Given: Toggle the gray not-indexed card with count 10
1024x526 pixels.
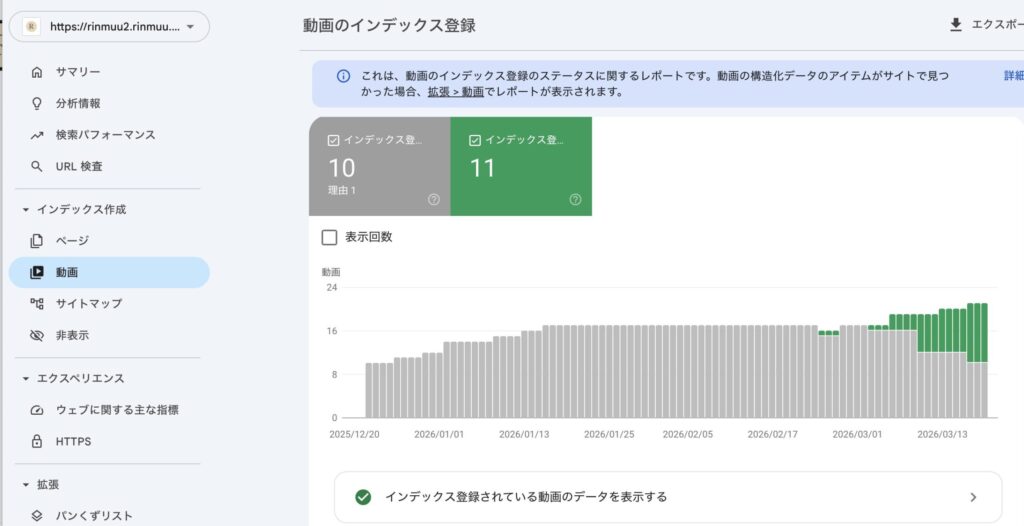Looking at the screenshot, I should point(379,166).
